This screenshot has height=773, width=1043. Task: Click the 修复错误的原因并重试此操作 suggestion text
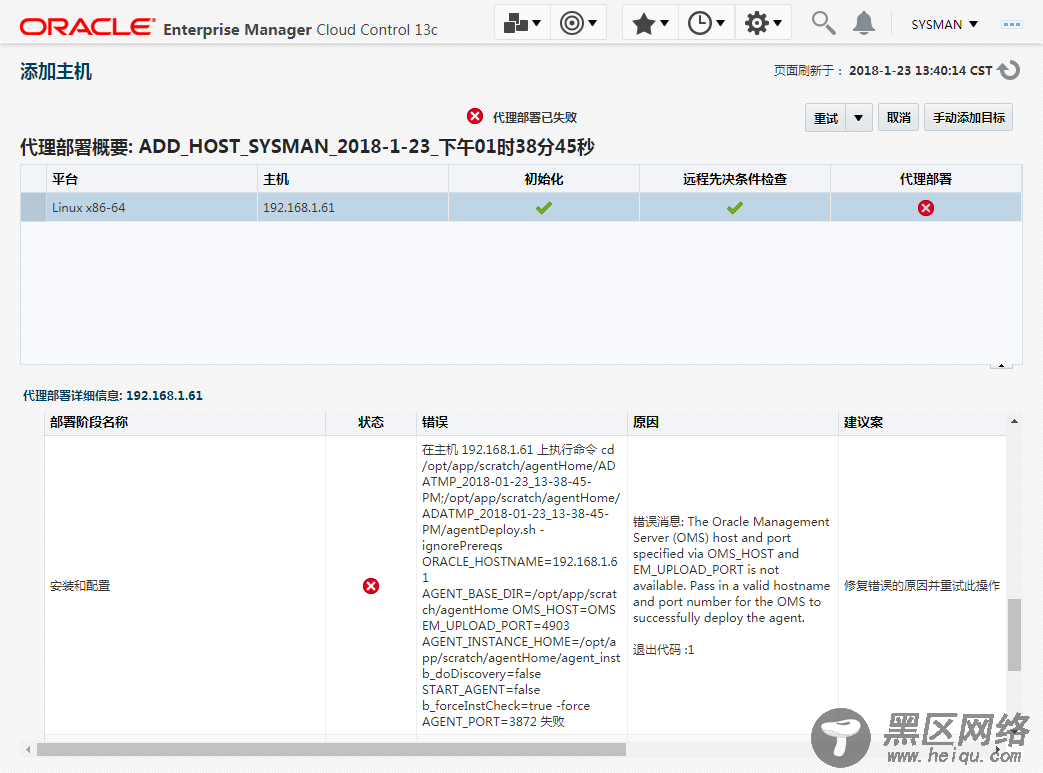pos(922,585)
